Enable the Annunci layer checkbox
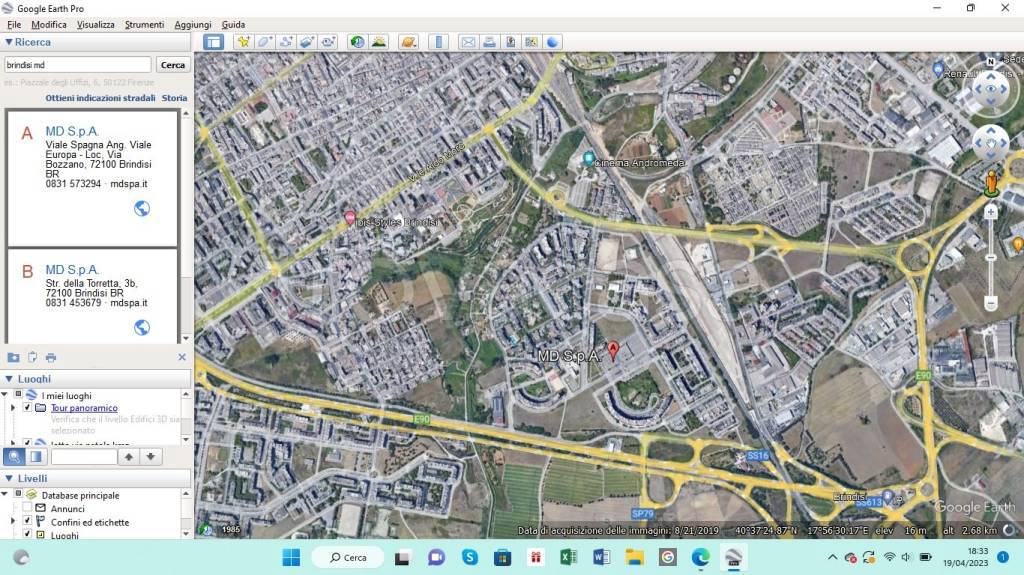The width and height of the screenshot is (1024, 575). (27, 508)
